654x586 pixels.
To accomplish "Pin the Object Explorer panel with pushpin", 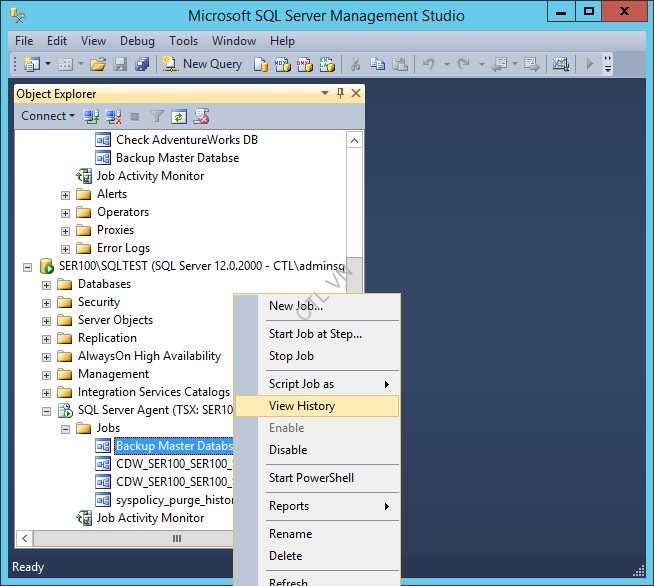I will [340, 93].
